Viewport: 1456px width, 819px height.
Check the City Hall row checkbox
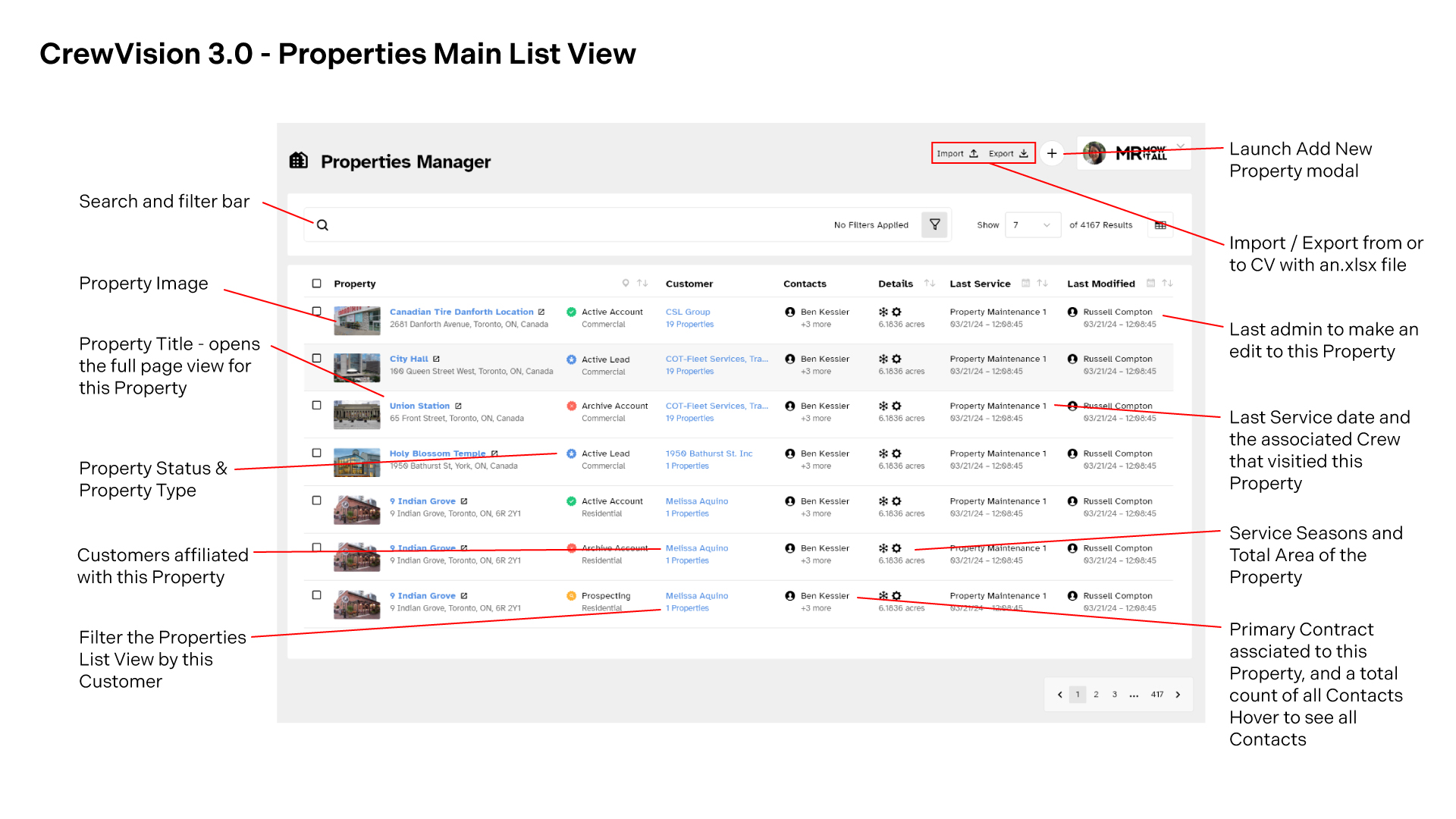[x=317, y=358]
